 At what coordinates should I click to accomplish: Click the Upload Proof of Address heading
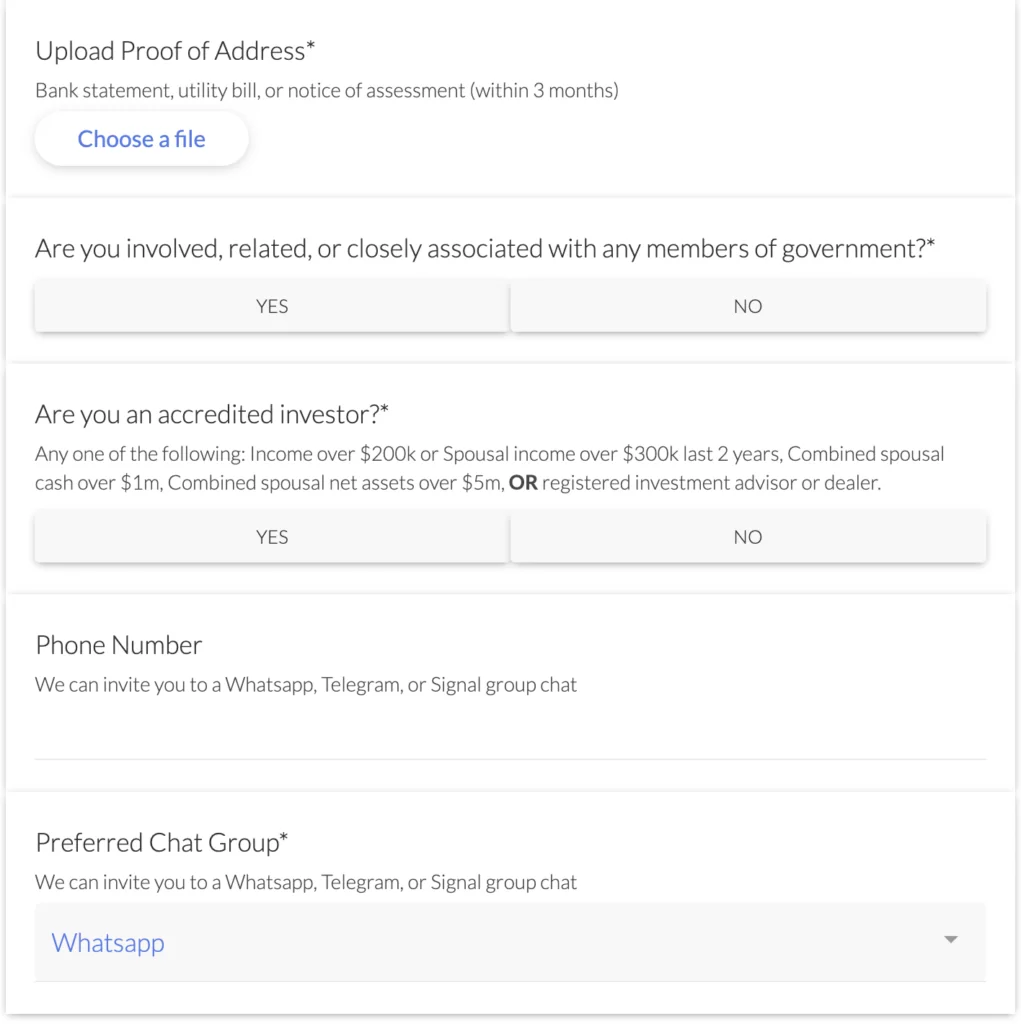175,50
